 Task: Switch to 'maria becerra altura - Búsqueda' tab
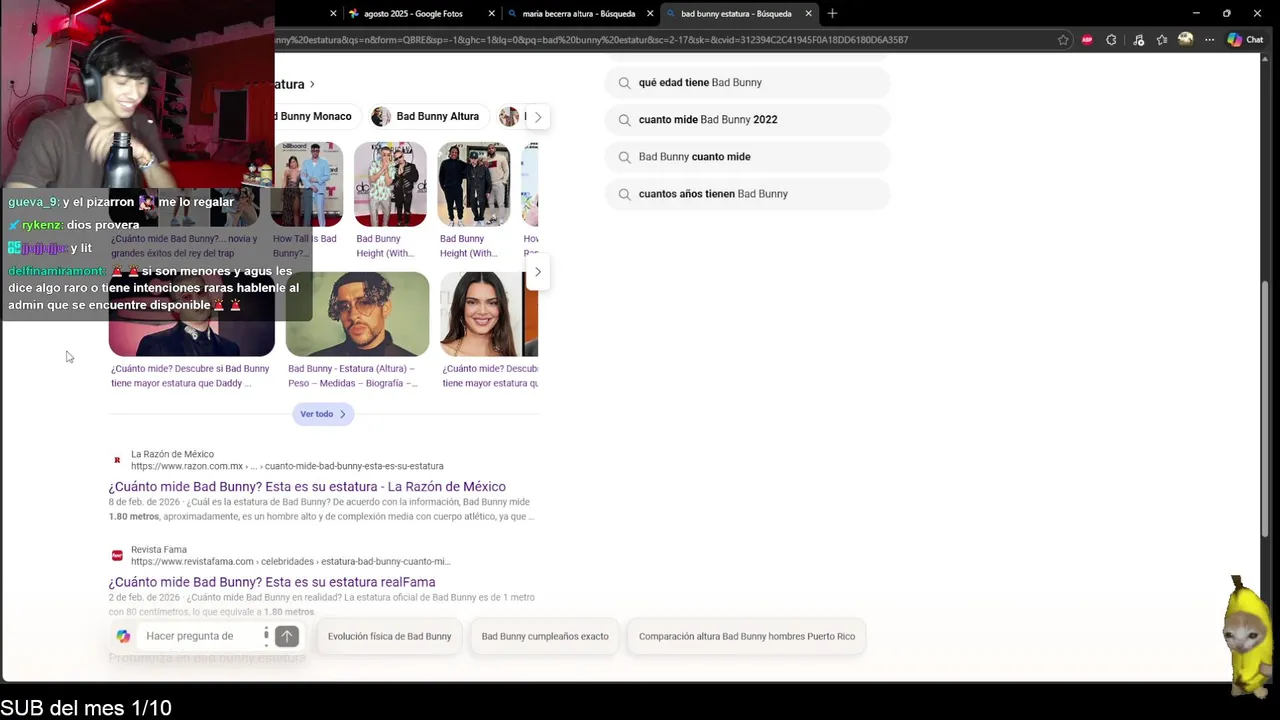pos(579,13)
